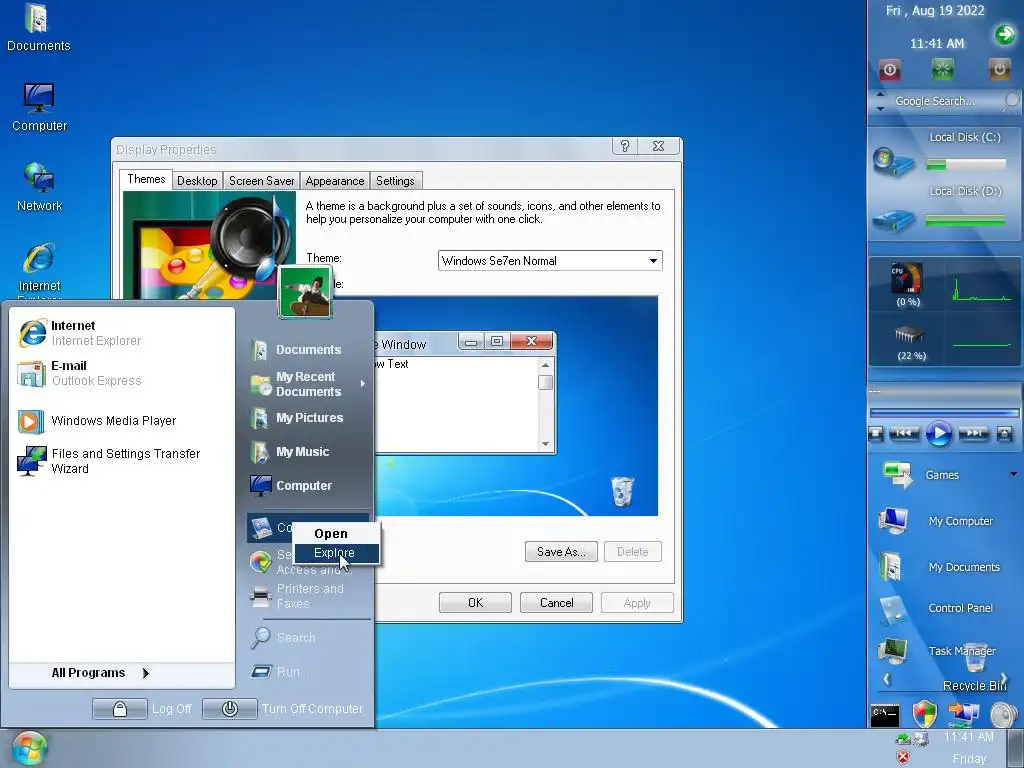Image resolution: width=1024 pixels, height=768 pixels.
Task: Open My Pictures in Start menu
Action: 297,418
